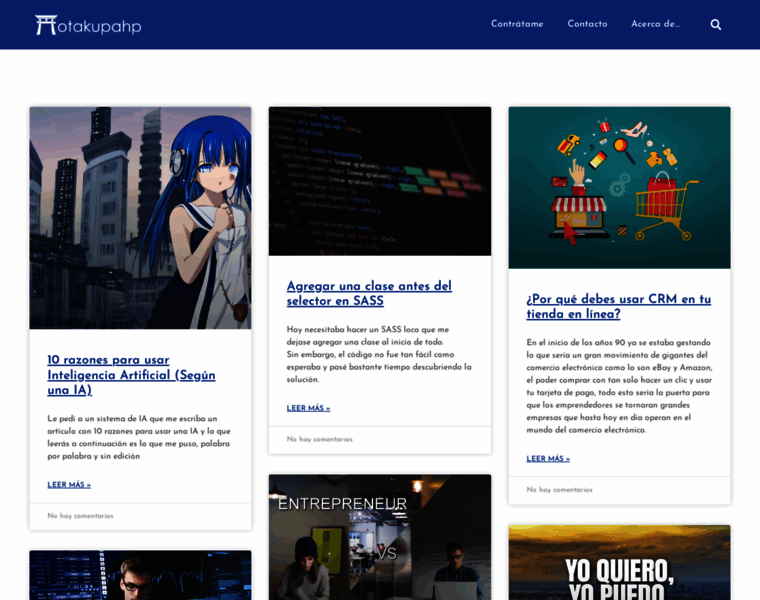Open the Acerca de... menu item
Viewport: 760px width, 600px height.
(x=655, y=24)
